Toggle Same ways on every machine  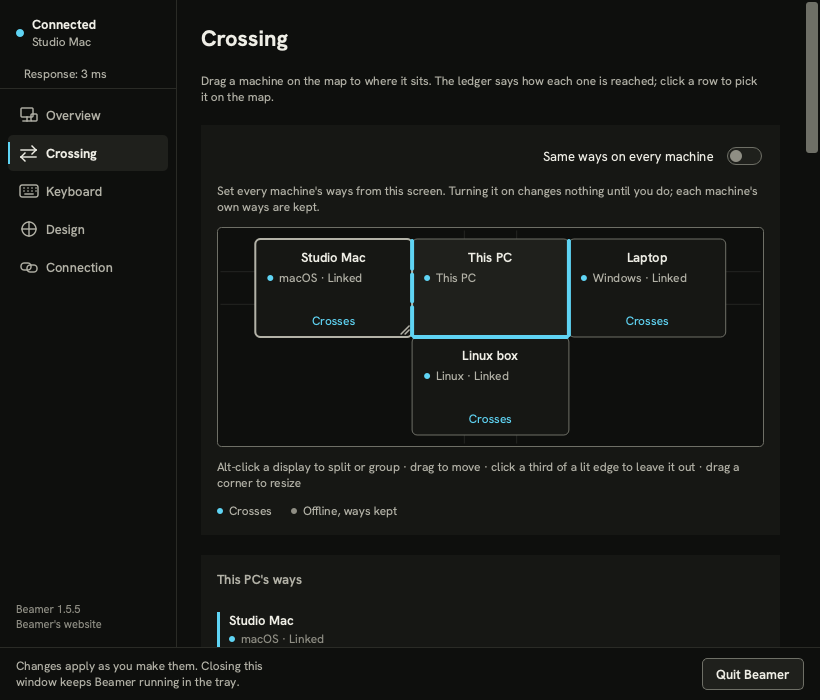click(744, 156)
